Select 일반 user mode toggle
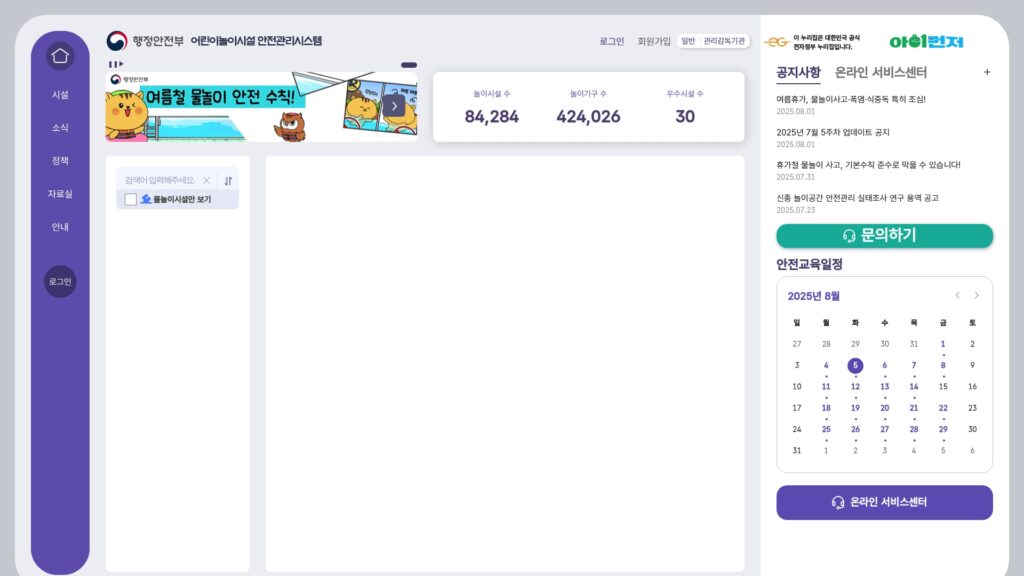This screenshot has width=1024, height=576. point(688,41)
